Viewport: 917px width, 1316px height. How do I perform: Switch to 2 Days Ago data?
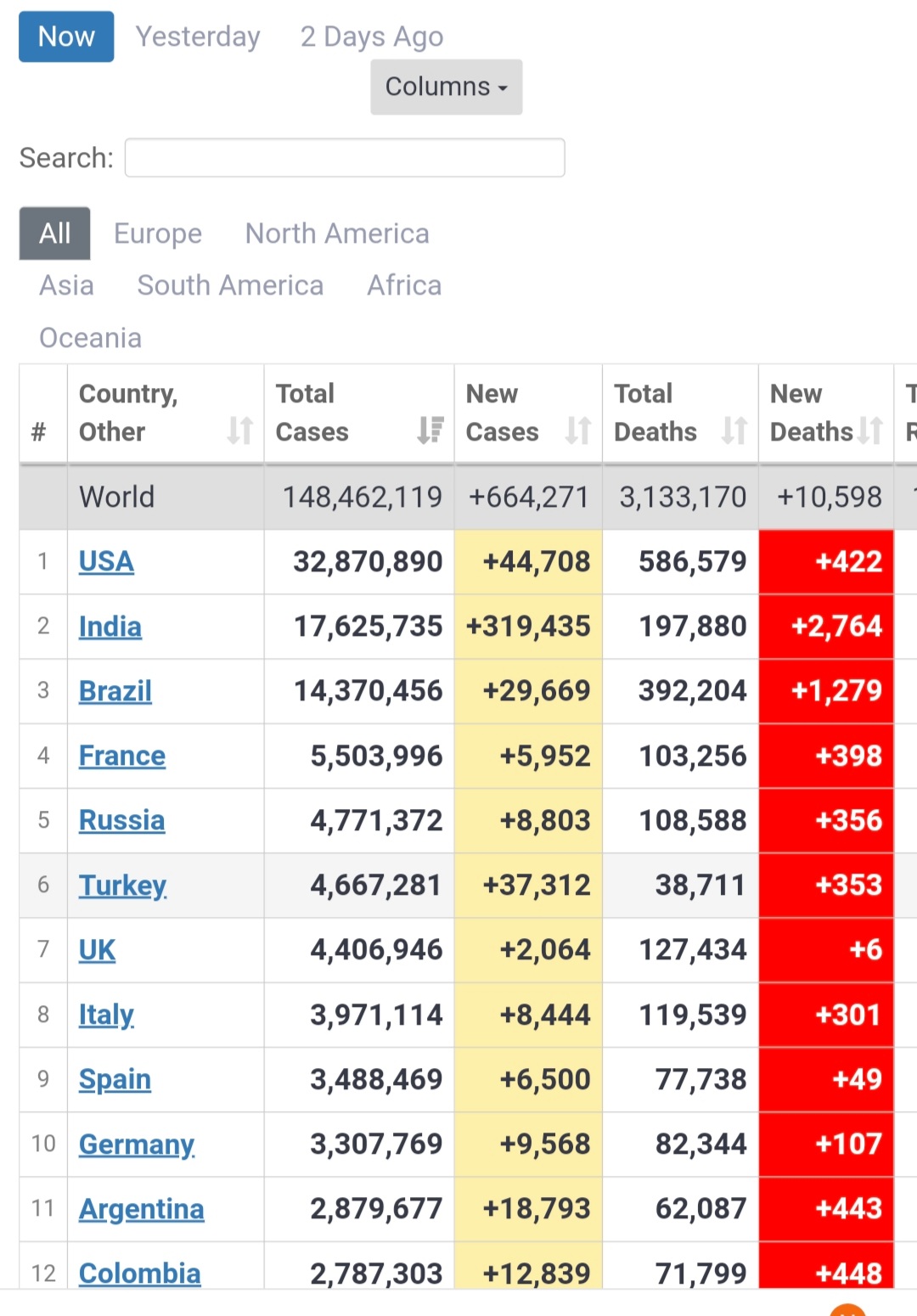click(372, 37)
